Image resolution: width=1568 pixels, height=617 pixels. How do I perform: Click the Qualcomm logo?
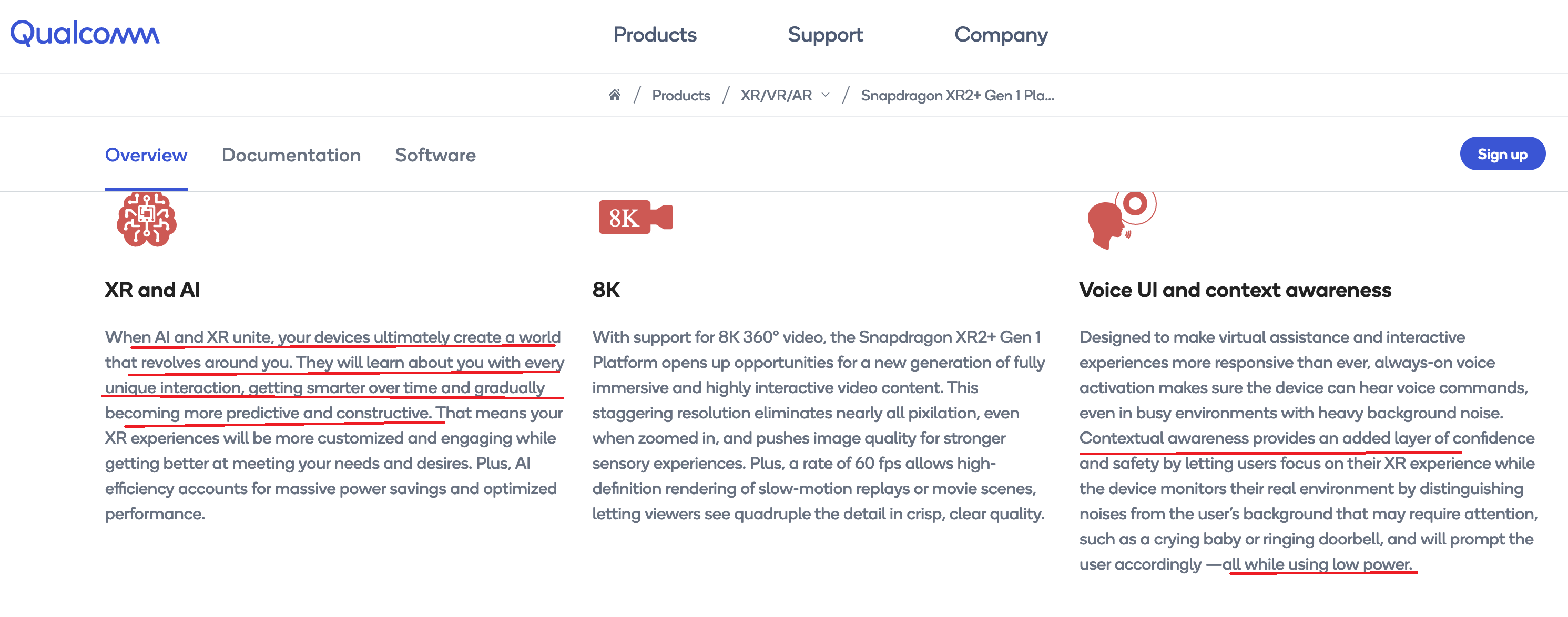[x=85, y=34]
